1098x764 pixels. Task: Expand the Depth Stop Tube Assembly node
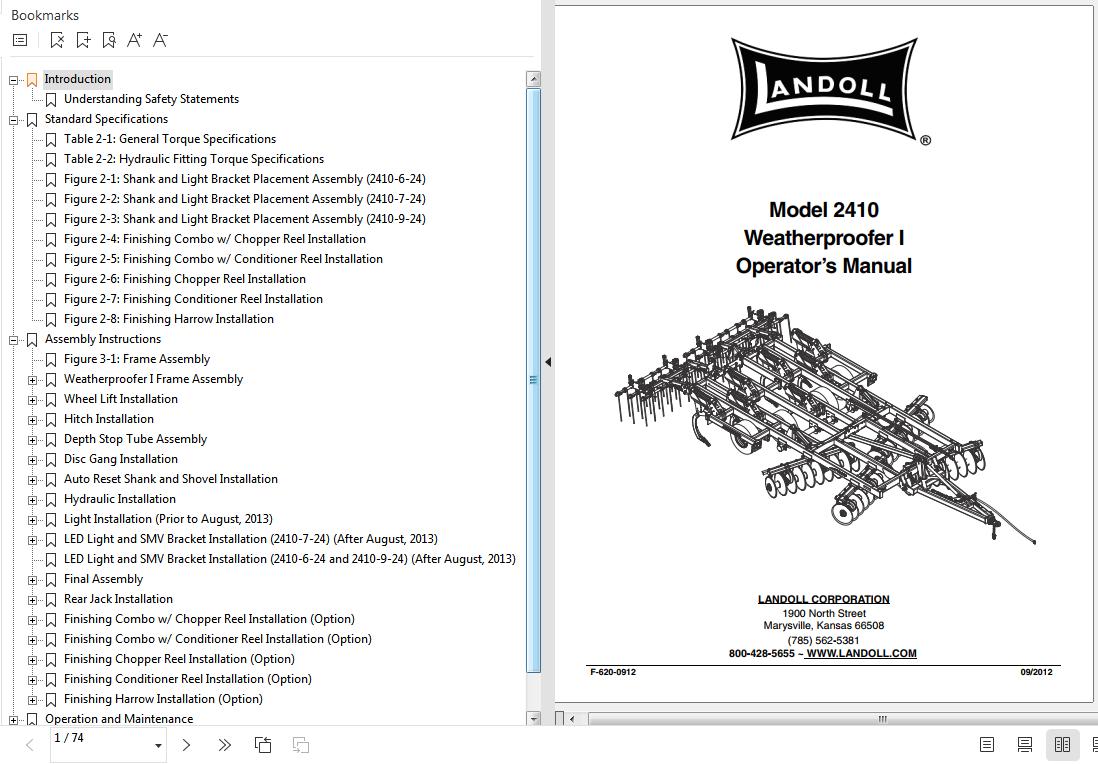pyautogui.click(x=32, y=440)
